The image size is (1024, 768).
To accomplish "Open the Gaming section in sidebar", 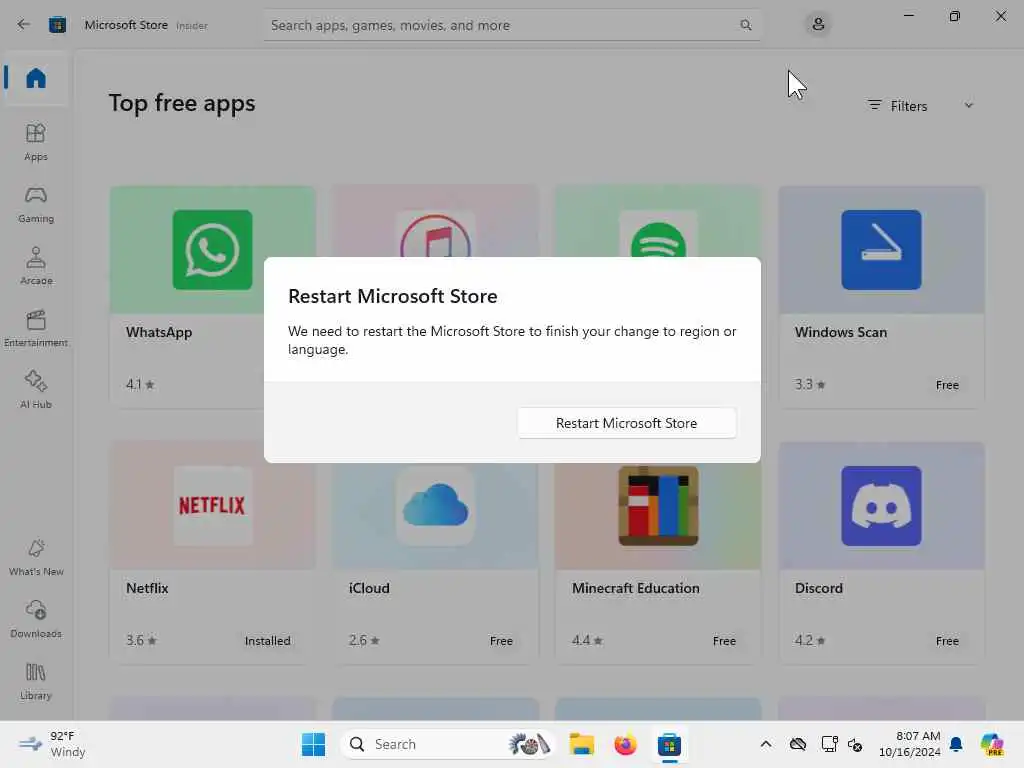I will [36, 204].
